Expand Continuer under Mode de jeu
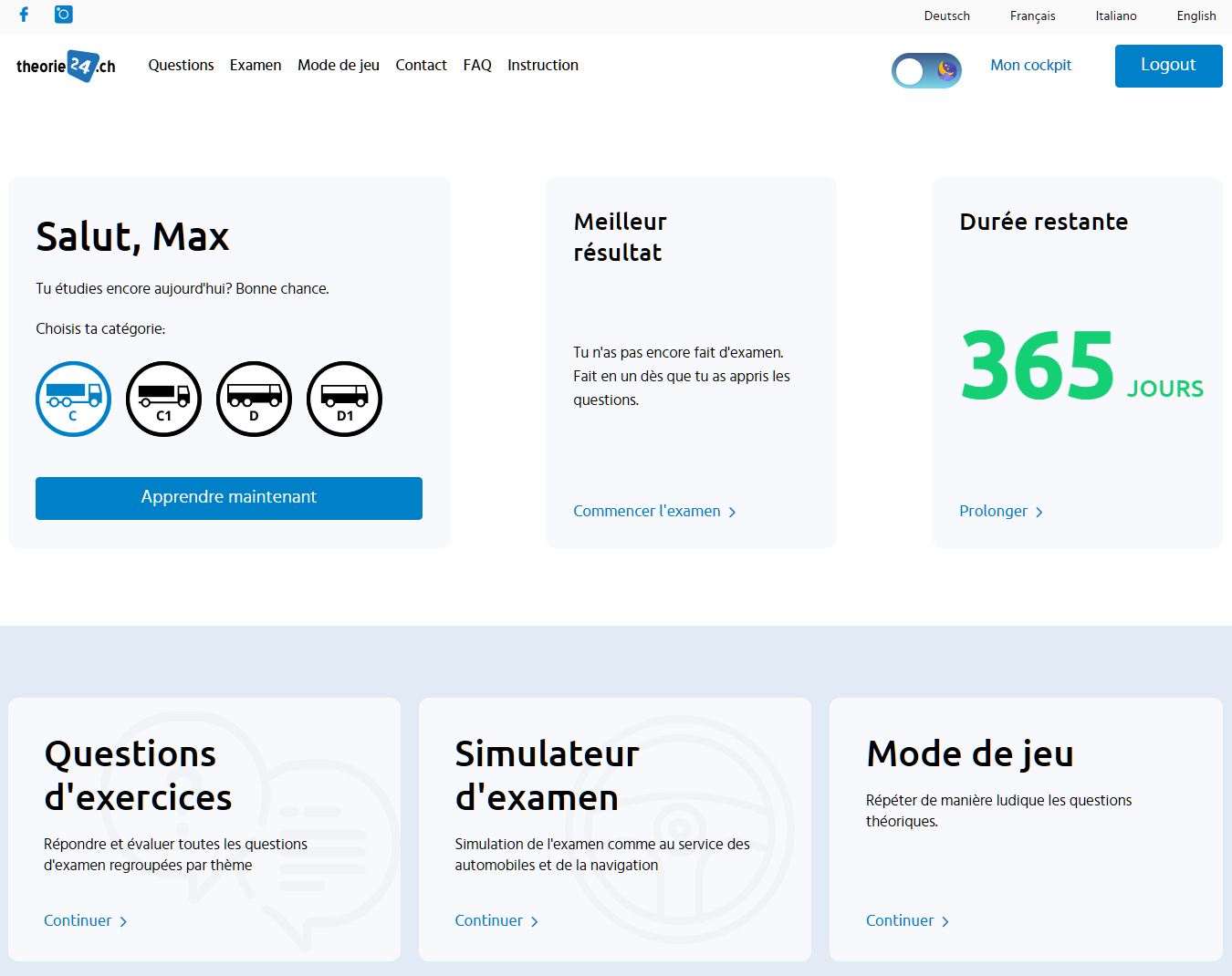1232x976 pixels. [946, 921]
